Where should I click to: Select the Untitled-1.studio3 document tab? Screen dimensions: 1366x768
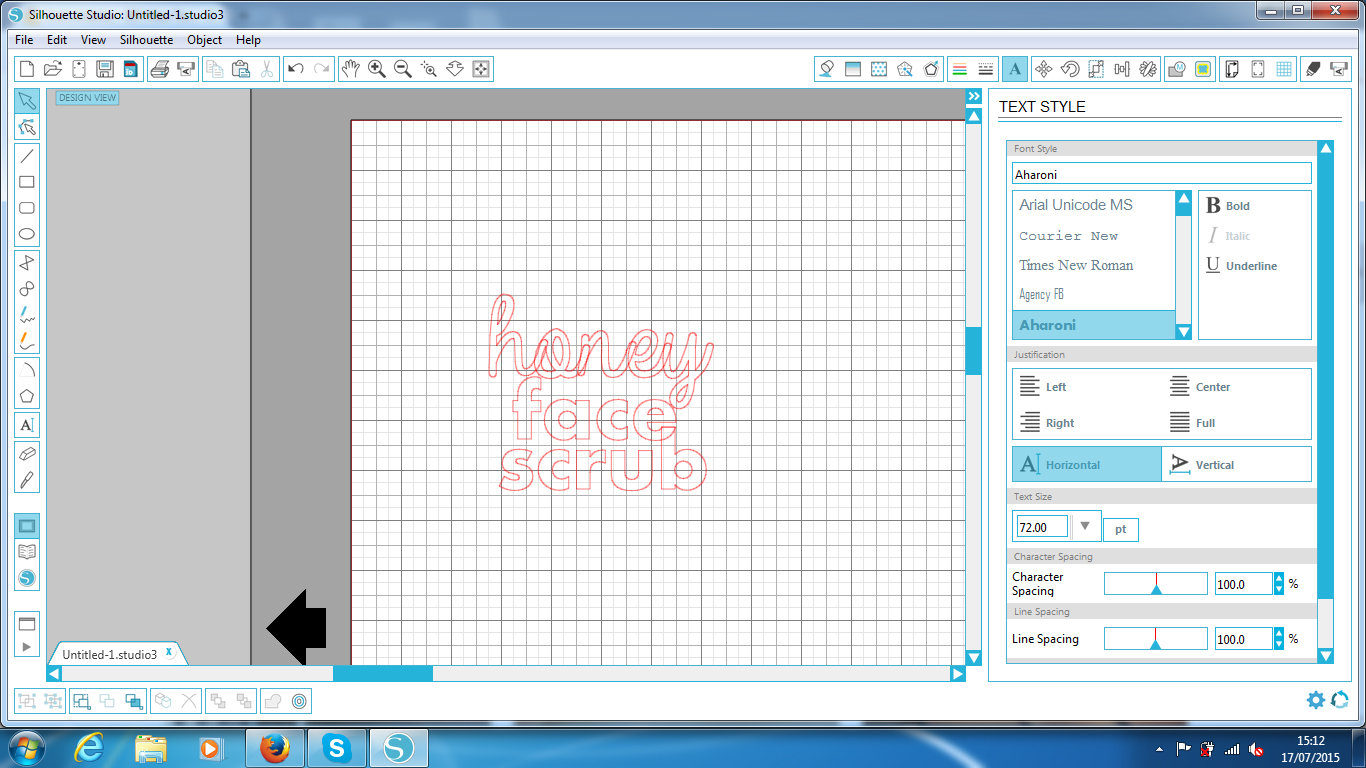coord(110,654)
